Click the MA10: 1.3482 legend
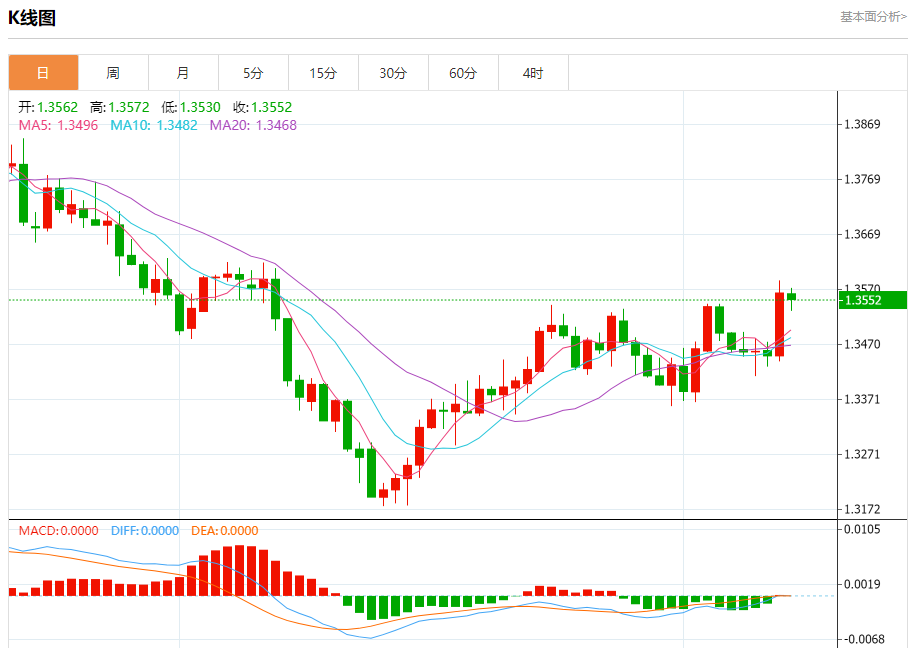 pyautogui.click(x=154, y=125)
